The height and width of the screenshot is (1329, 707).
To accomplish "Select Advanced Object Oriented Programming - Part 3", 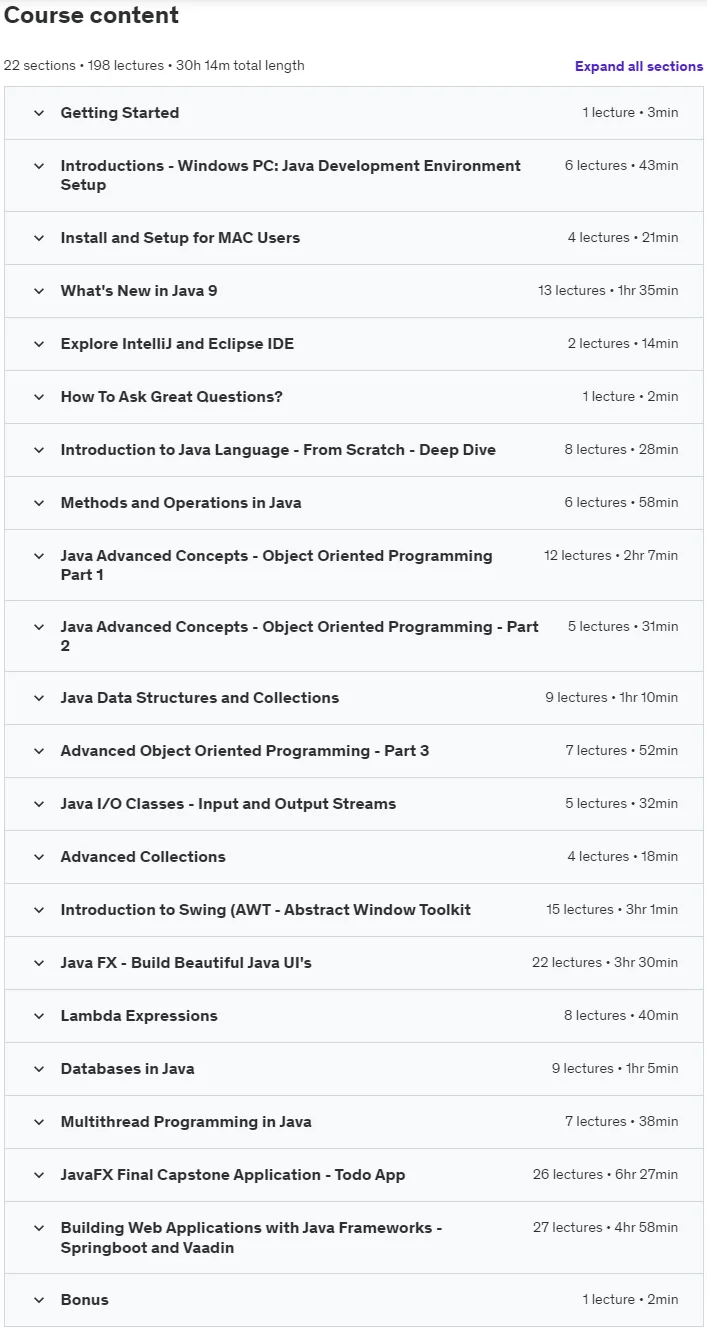I will 245,751.
